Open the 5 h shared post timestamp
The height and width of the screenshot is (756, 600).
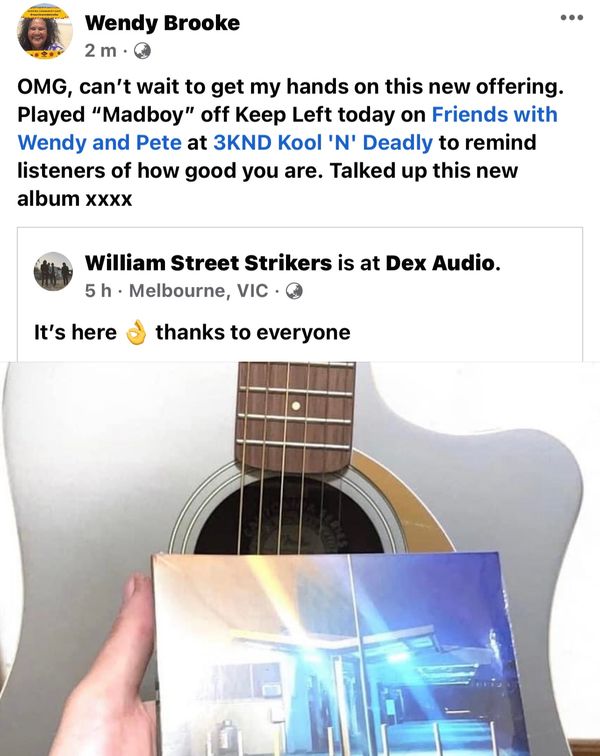pyautogui.click(x=98, y=291)
